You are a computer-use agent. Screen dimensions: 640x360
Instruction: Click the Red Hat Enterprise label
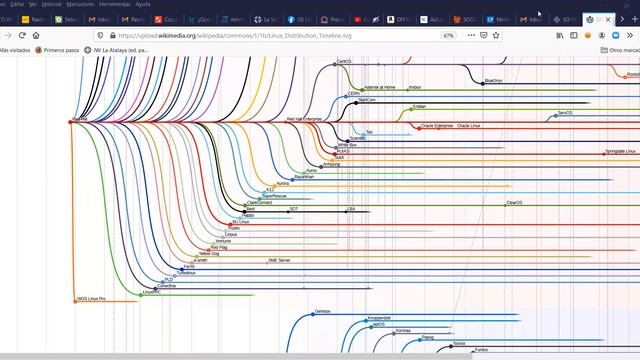(304, 119)
